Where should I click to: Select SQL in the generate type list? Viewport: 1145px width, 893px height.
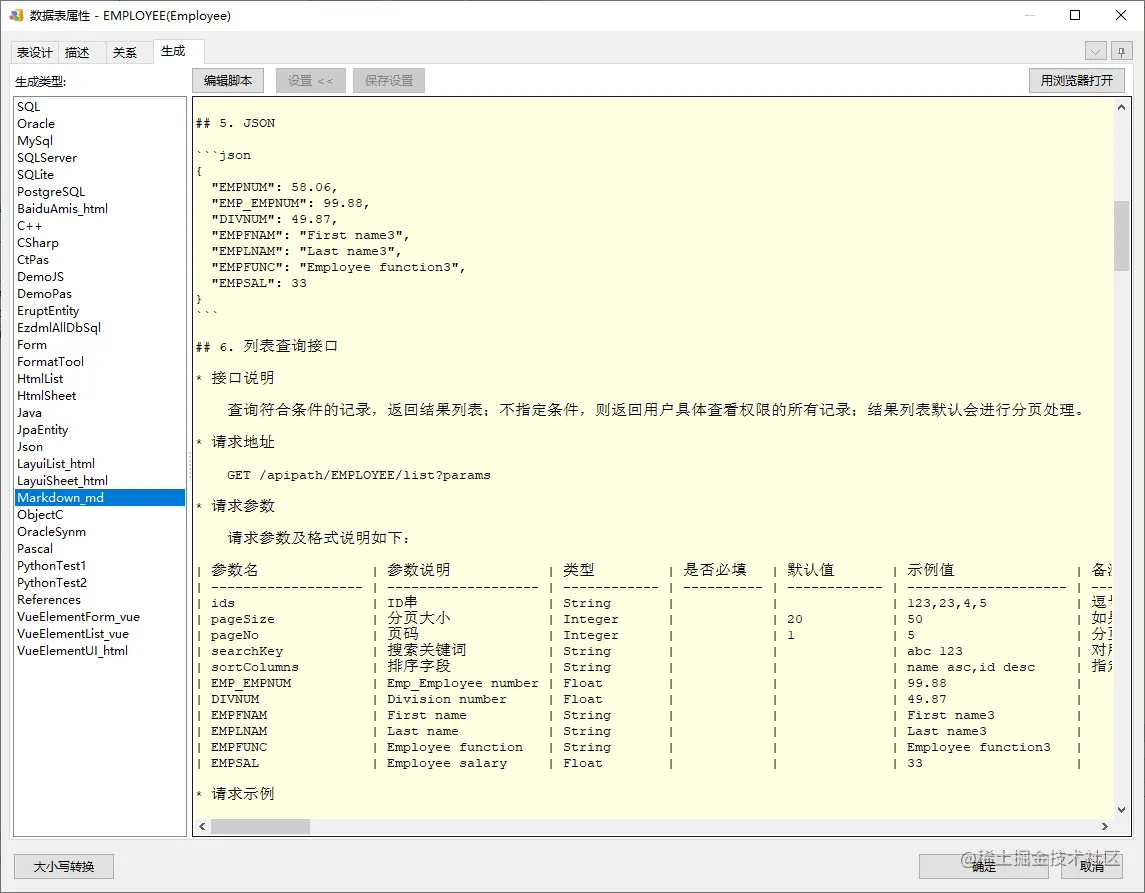click(x=100, y=107)
